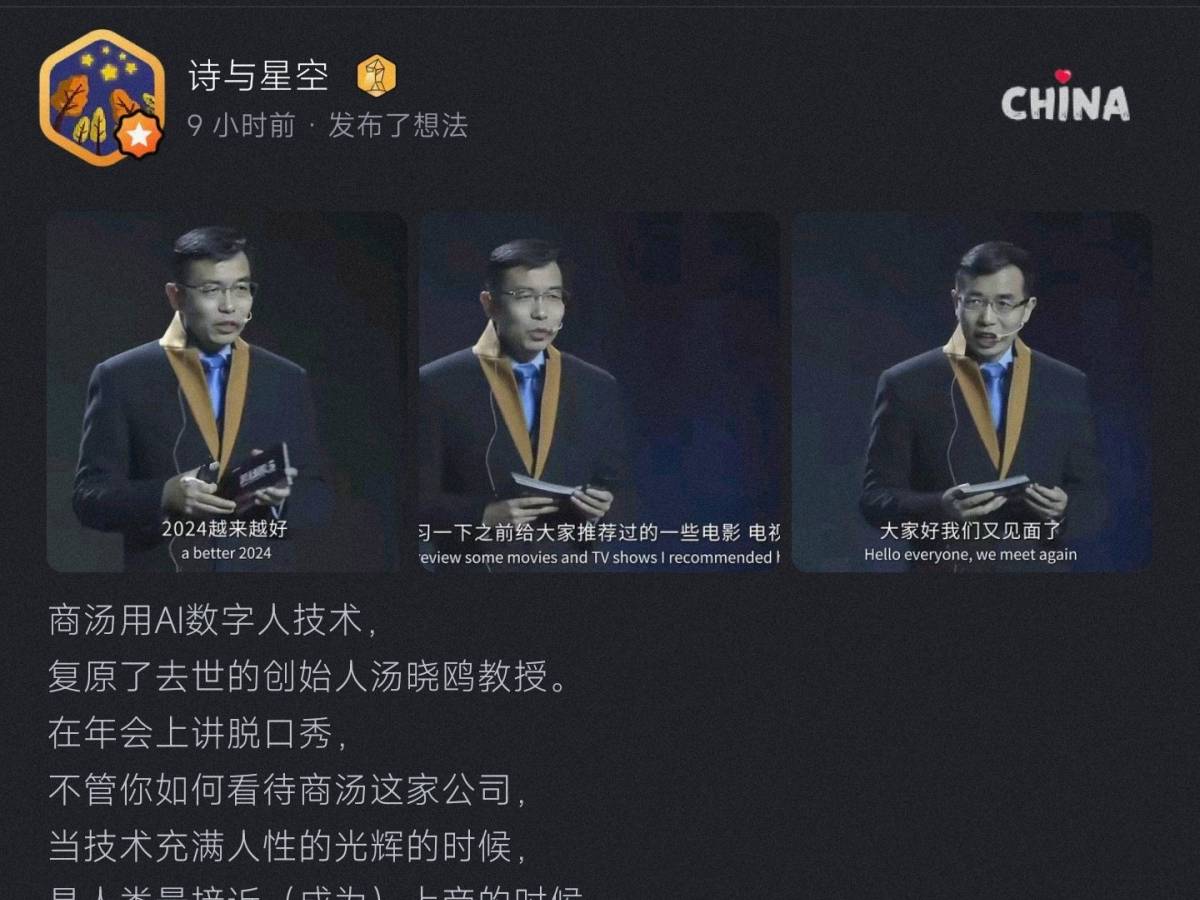
Task: Click the orange star badge on the avatar
Action: (x=139, y=135)
